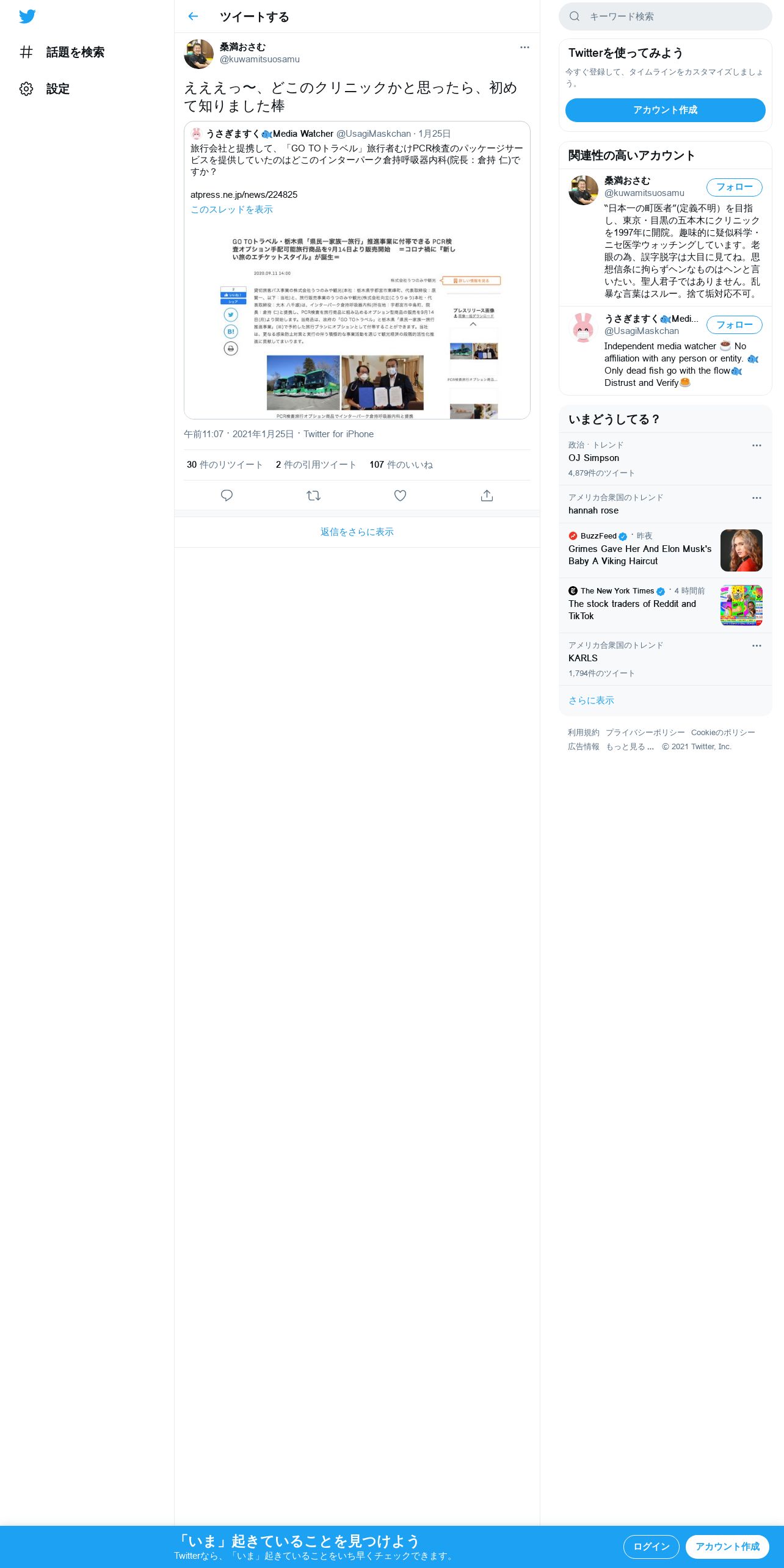Screen dimensions: 784x1568
Task: Click ログイン button in bottom banner
Action: [x=652, y=1547]
